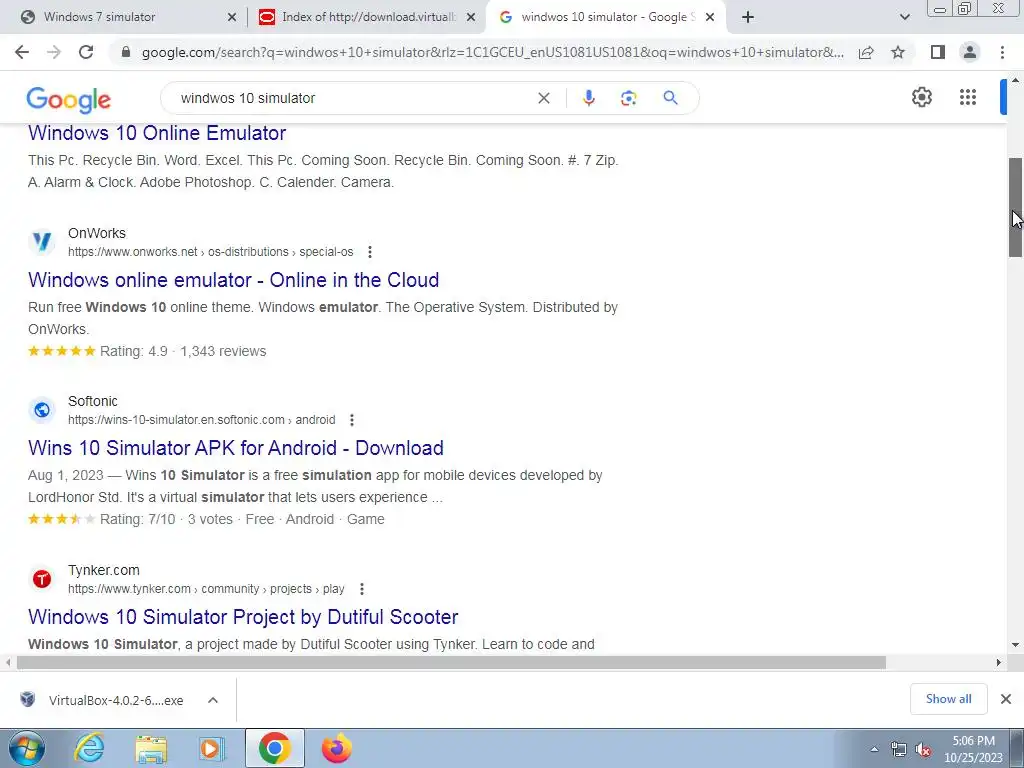Screen dimensions: 1024x768
Task: Open Windows Explorer folder from taskbar
Action: (151, 748)
